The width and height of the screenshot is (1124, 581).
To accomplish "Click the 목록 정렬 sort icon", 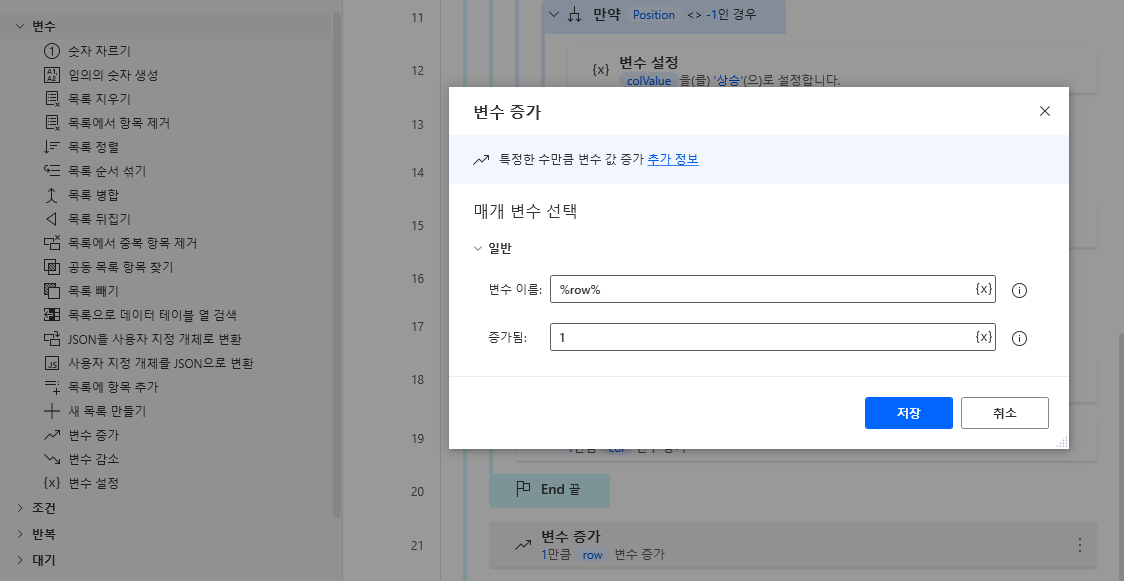I will point(52,147).
